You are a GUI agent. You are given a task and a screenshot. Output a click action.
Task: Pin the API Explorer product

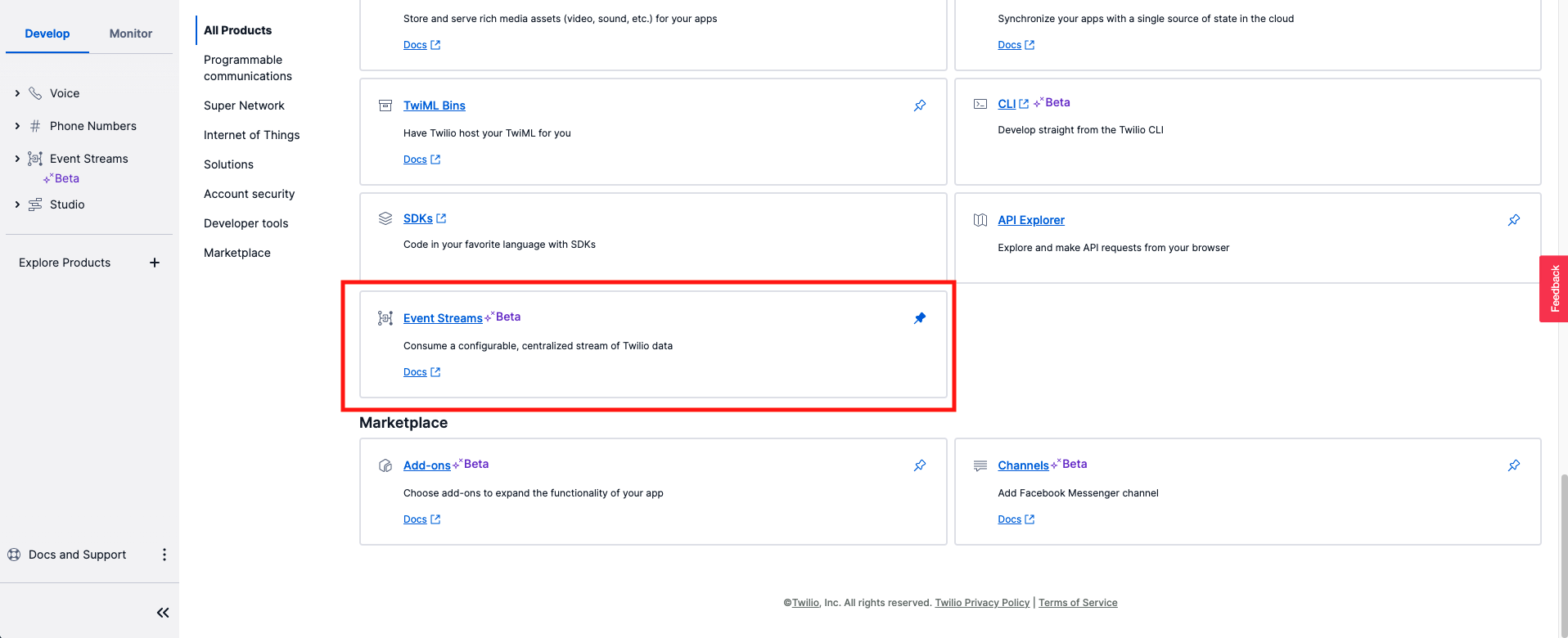(x=1514, y=220)
